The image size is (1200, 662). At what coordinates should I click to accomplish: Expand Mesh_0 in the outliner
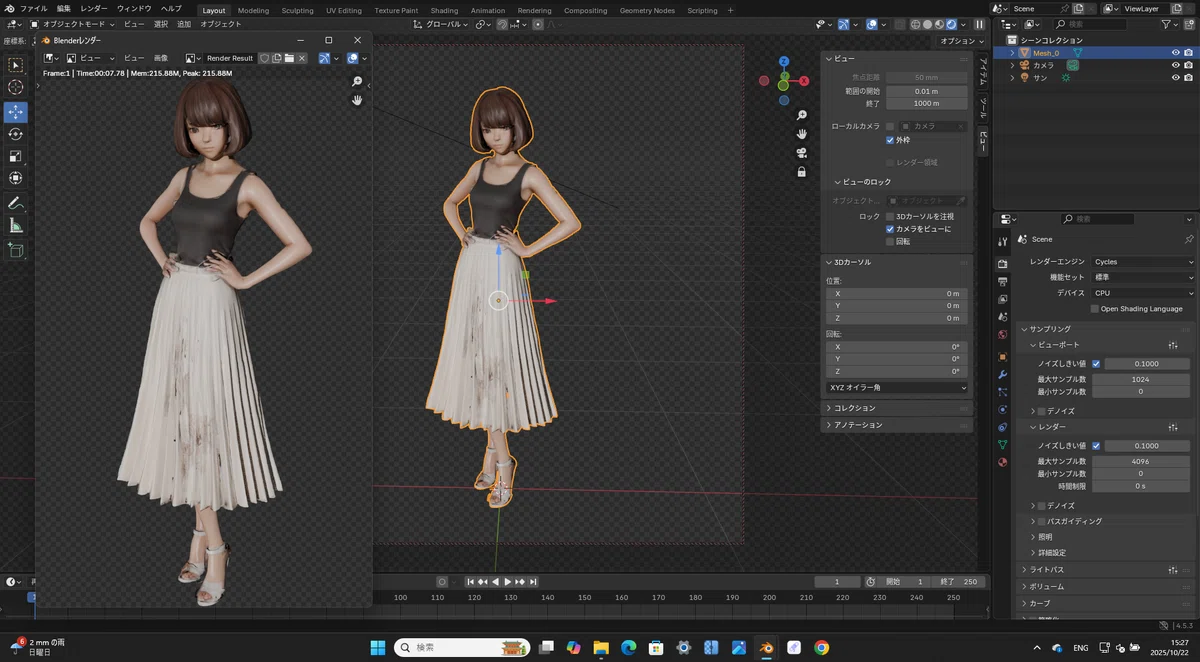[1012, 53]
